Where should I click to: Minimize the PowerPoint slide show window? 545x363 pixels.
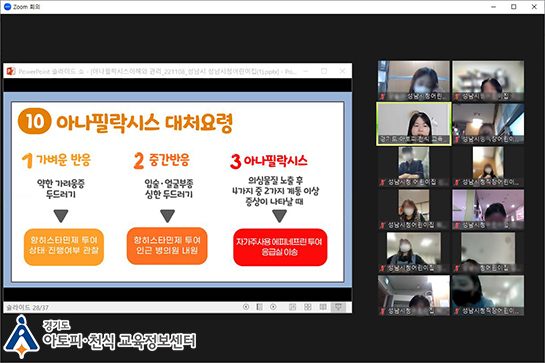[306, 71]
